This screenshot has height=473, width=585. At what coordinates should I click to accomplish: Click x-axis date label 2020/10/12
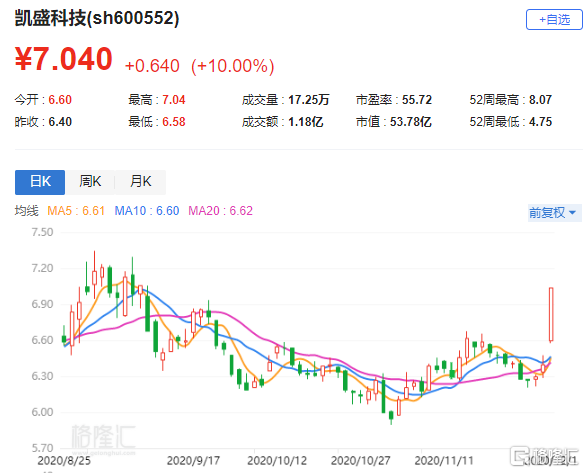pyautogui.click(x=277, y=461)
